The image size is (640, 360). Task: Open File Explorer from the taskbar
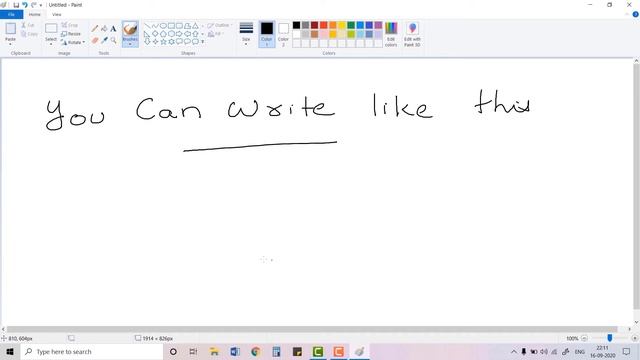[214, 351]
